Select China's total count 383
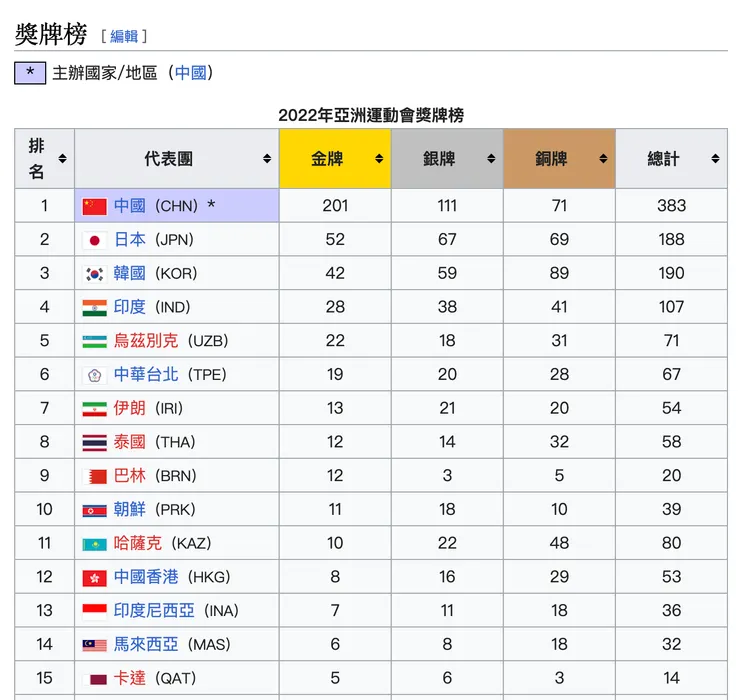 tap(672, 206)
